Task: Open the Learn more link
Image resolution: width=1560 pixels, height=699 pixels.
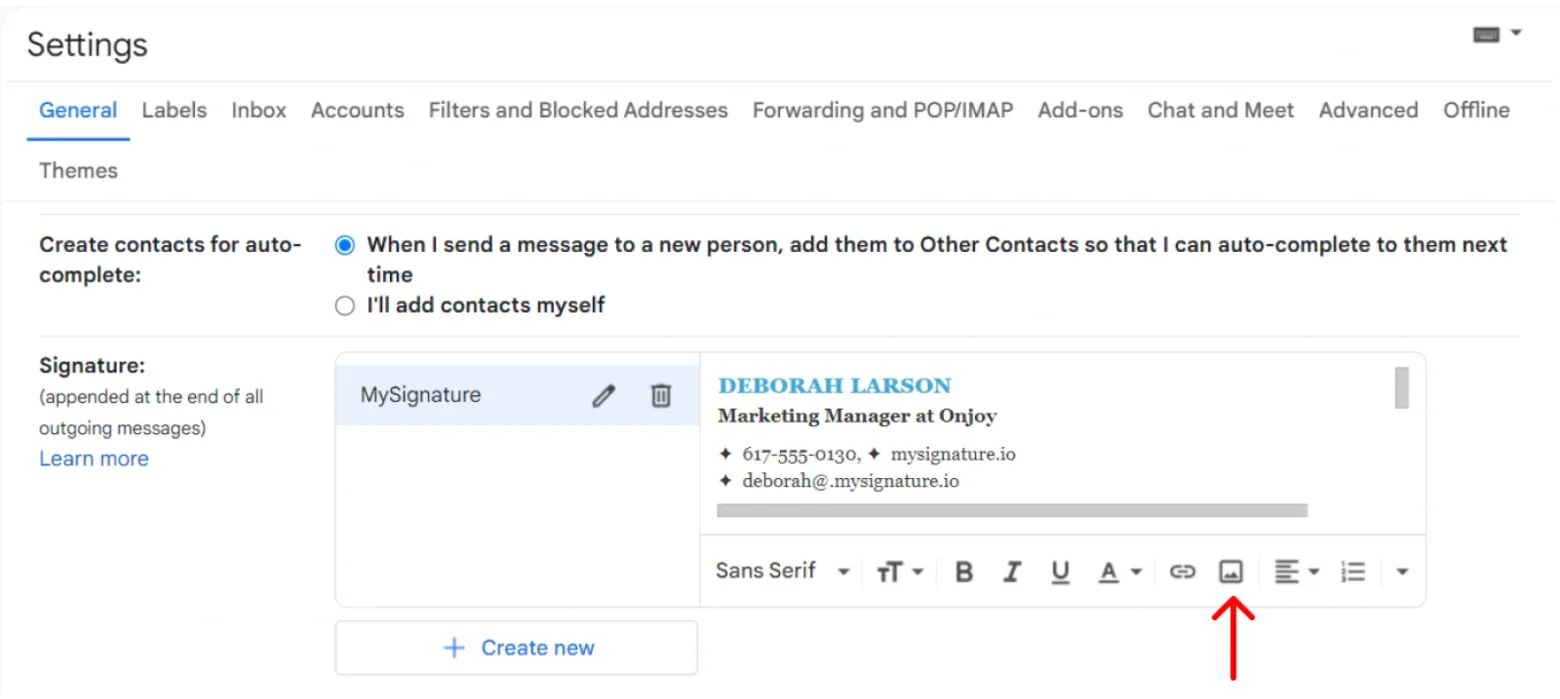Action: [94, 459]
